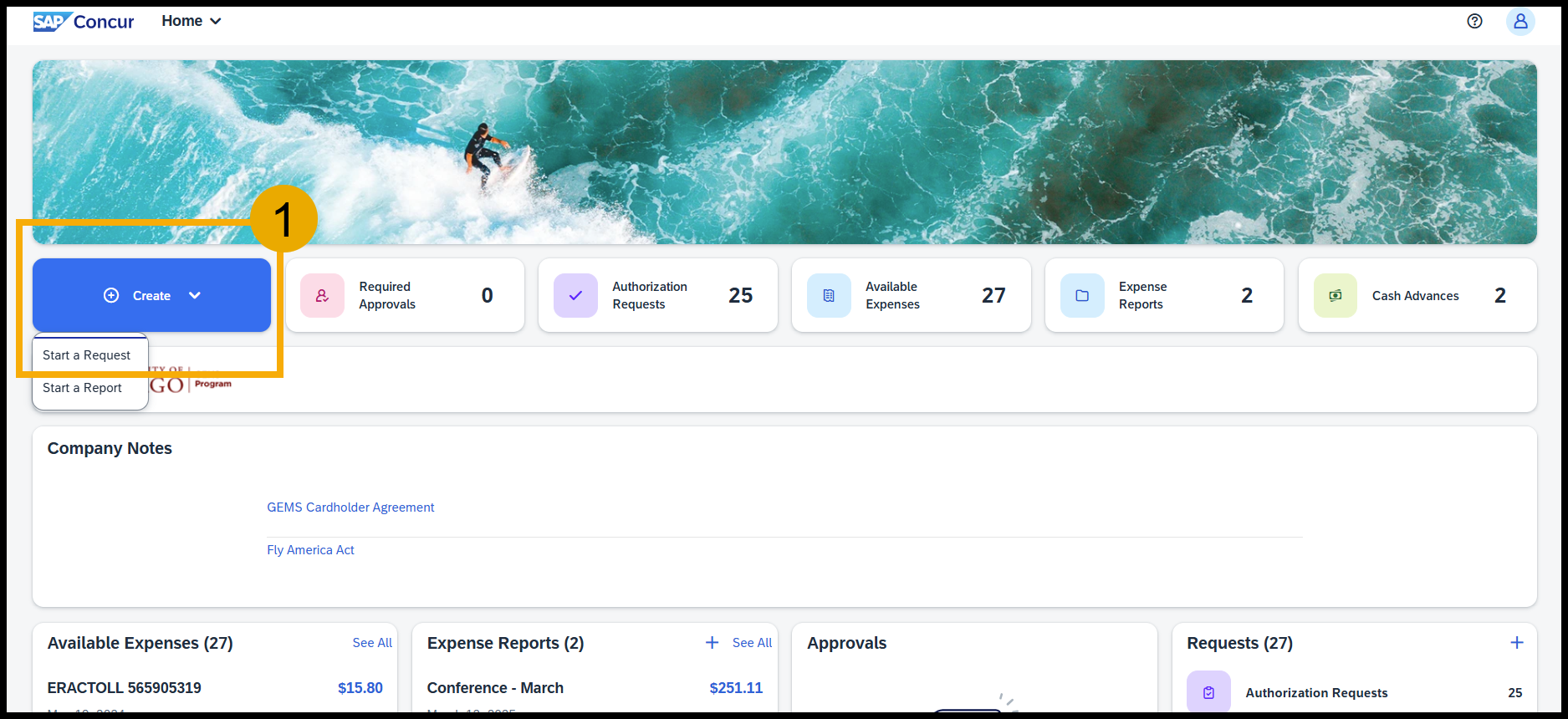Click the Cash Advances money icon
Image resolution: width=1568 pixels, height=719 pixels.
pos(1336,295)
